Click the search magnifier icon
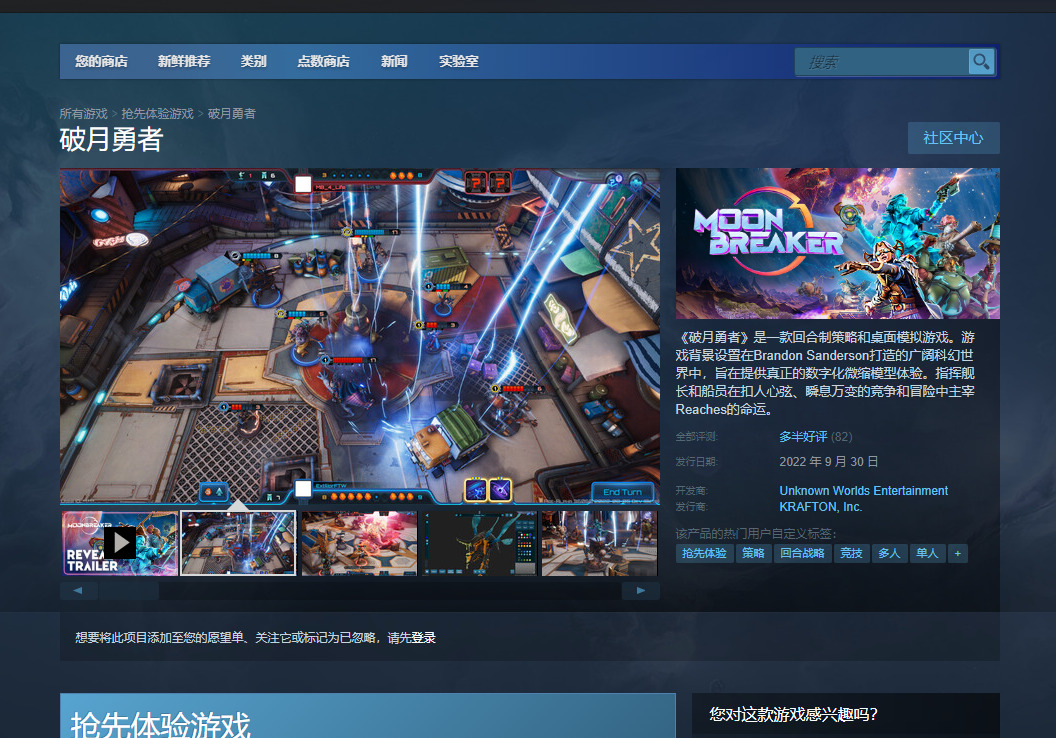 [981, 62]
